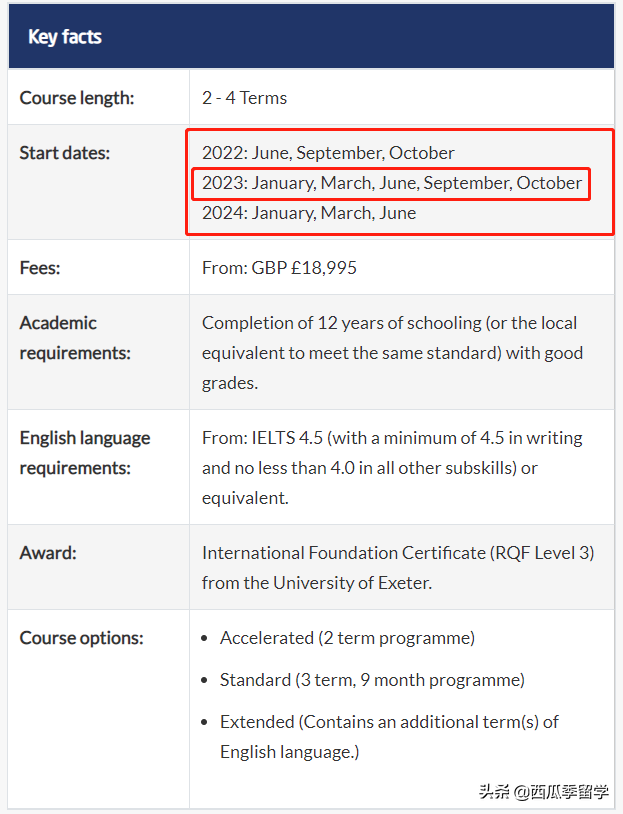Select the Course options label

pos(82,638)
